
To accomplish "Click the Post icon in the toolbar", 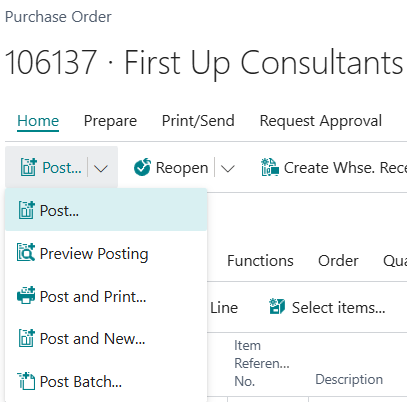I will [28, 167].
